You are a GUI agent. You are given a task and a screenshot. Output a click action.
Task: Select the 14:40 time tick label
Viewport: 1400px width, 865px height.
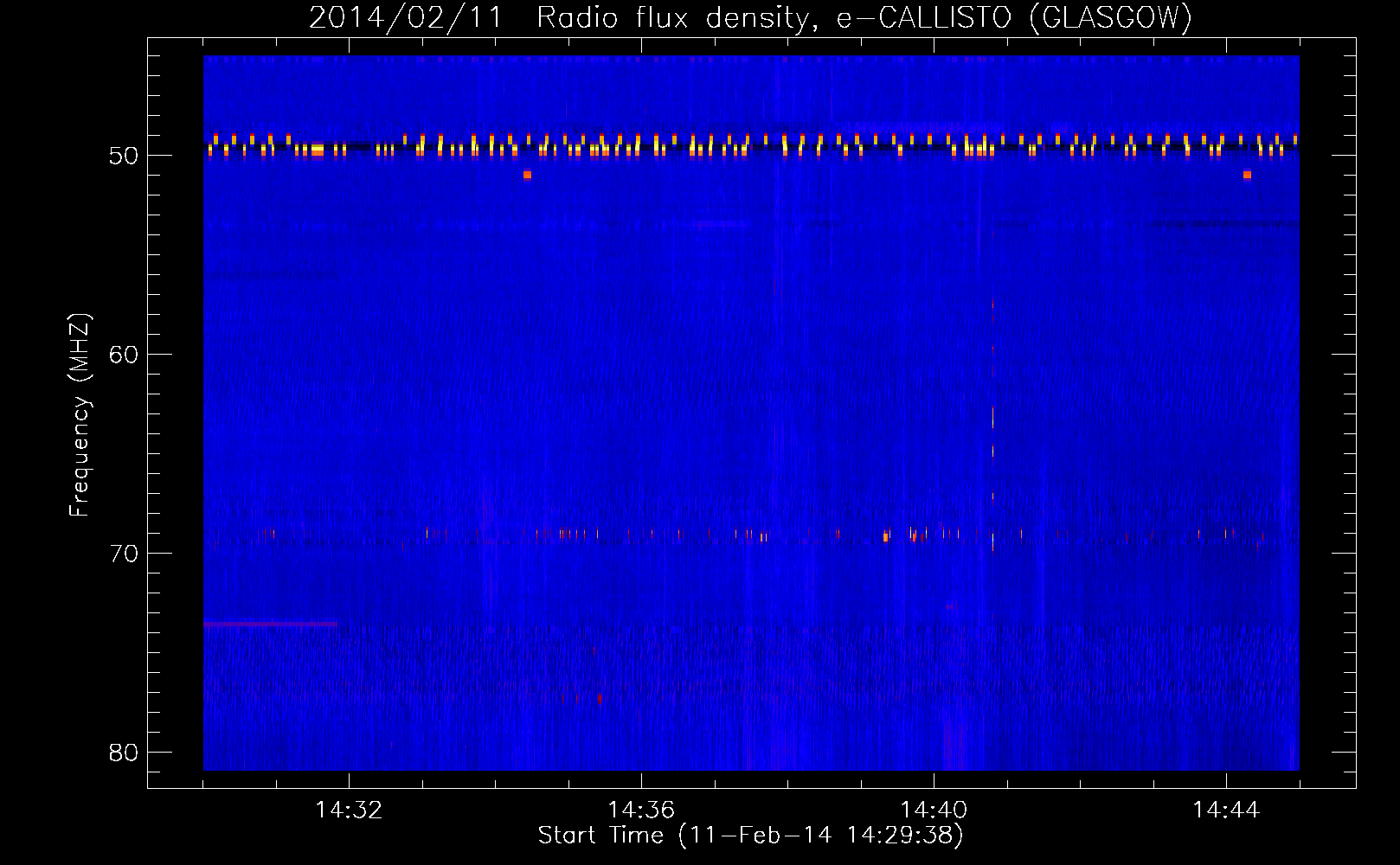pos(934,810)
